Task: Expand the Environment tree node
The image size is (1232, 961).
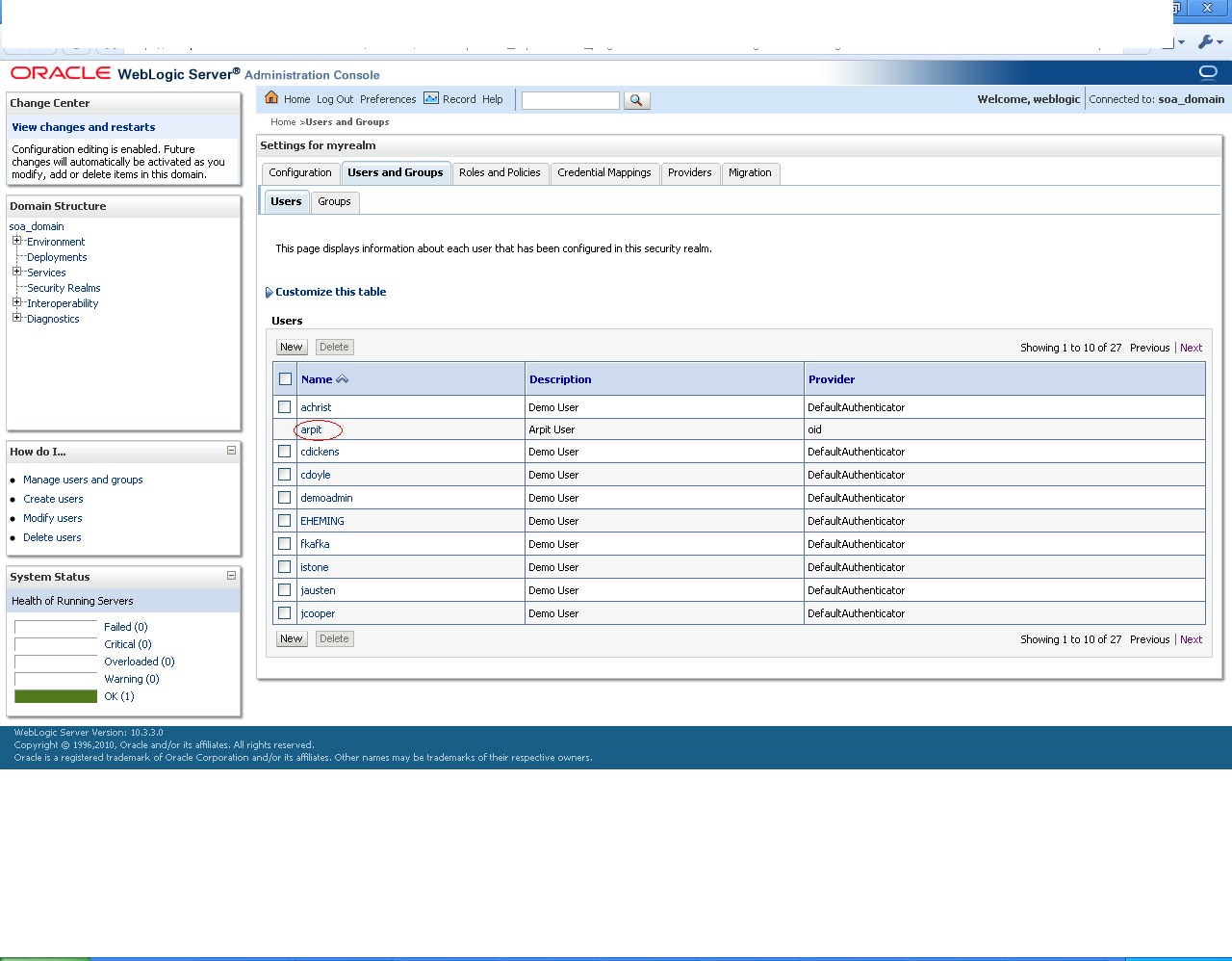Action: pos(16,241)
